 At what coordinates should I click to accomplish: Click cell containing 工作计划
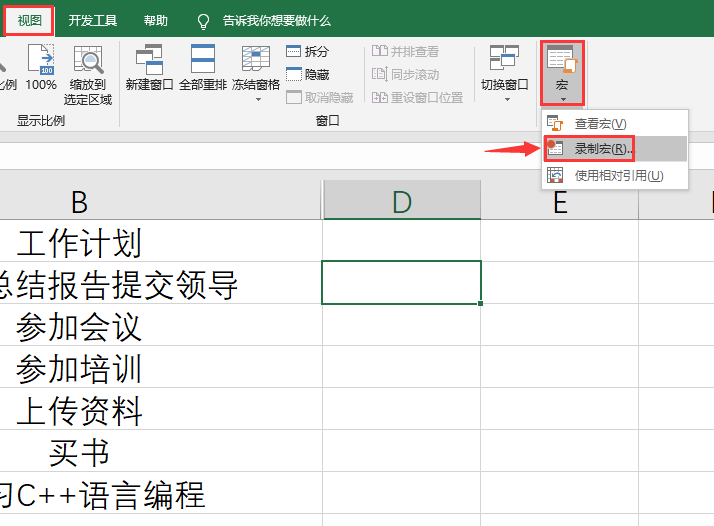click(x=160, y=241)
